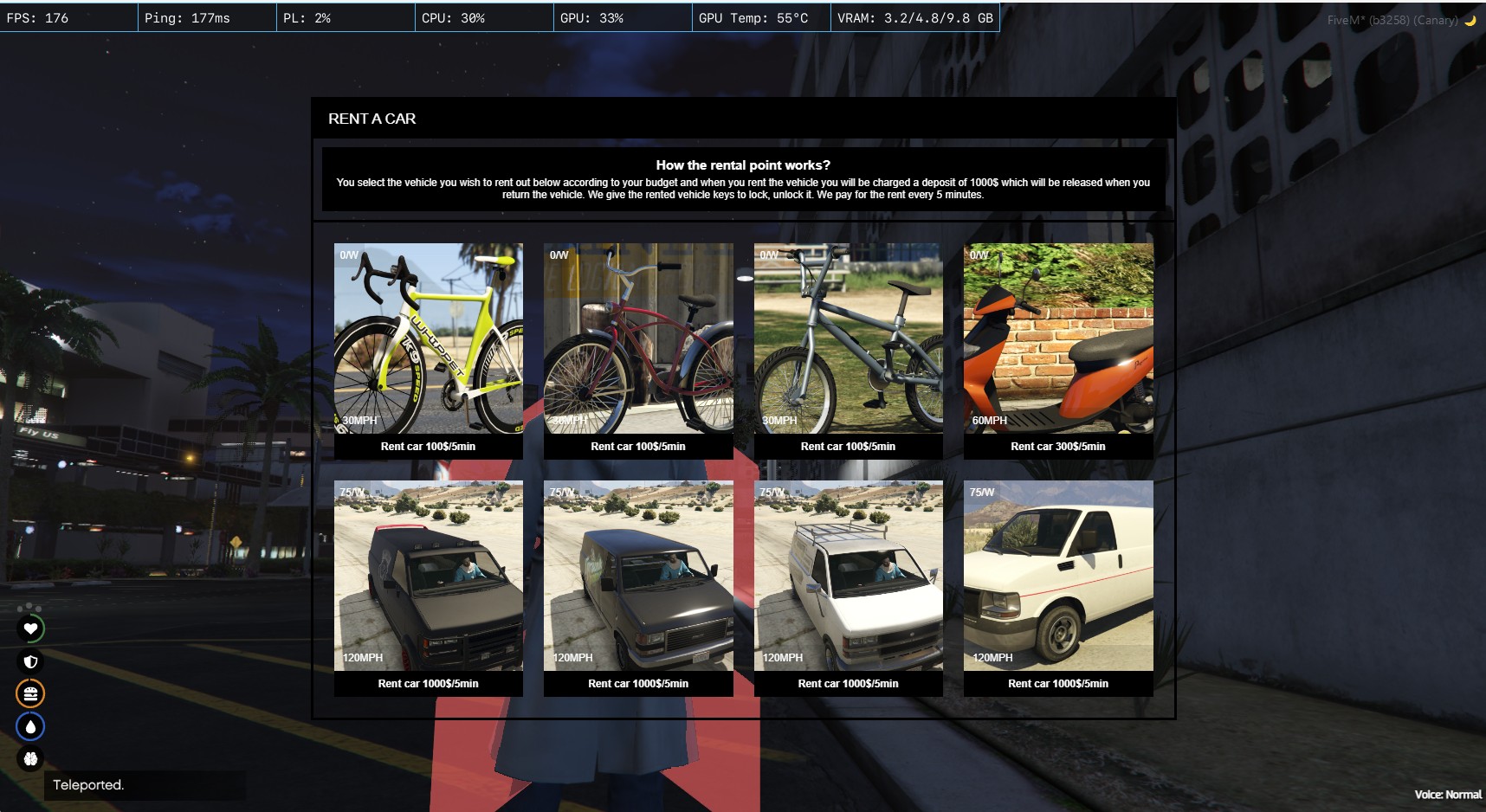
Task: Click the 60MPH label on the scooter
Action: pyautogui.click(x=990, y=421)
